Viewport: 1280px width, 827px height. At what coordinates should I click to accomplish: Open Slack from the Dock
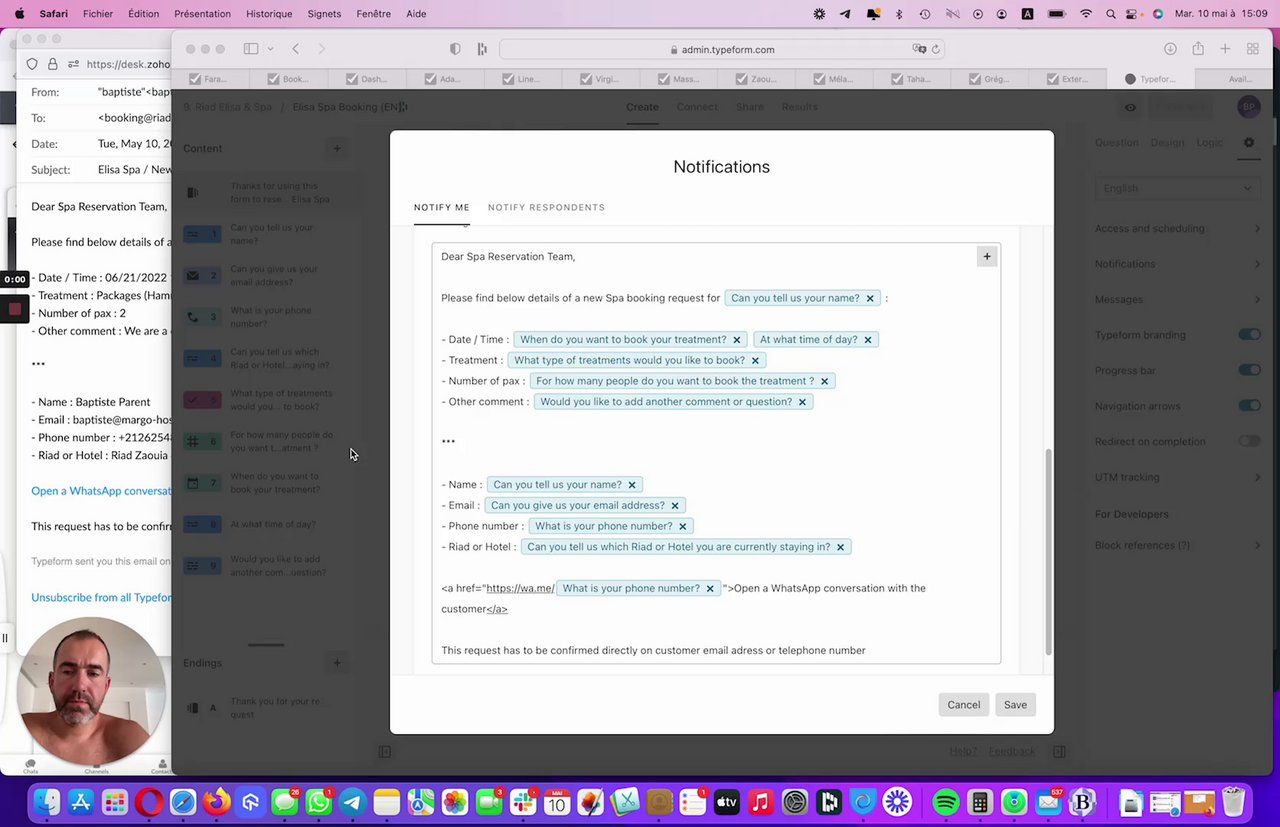tap(523, 802)
